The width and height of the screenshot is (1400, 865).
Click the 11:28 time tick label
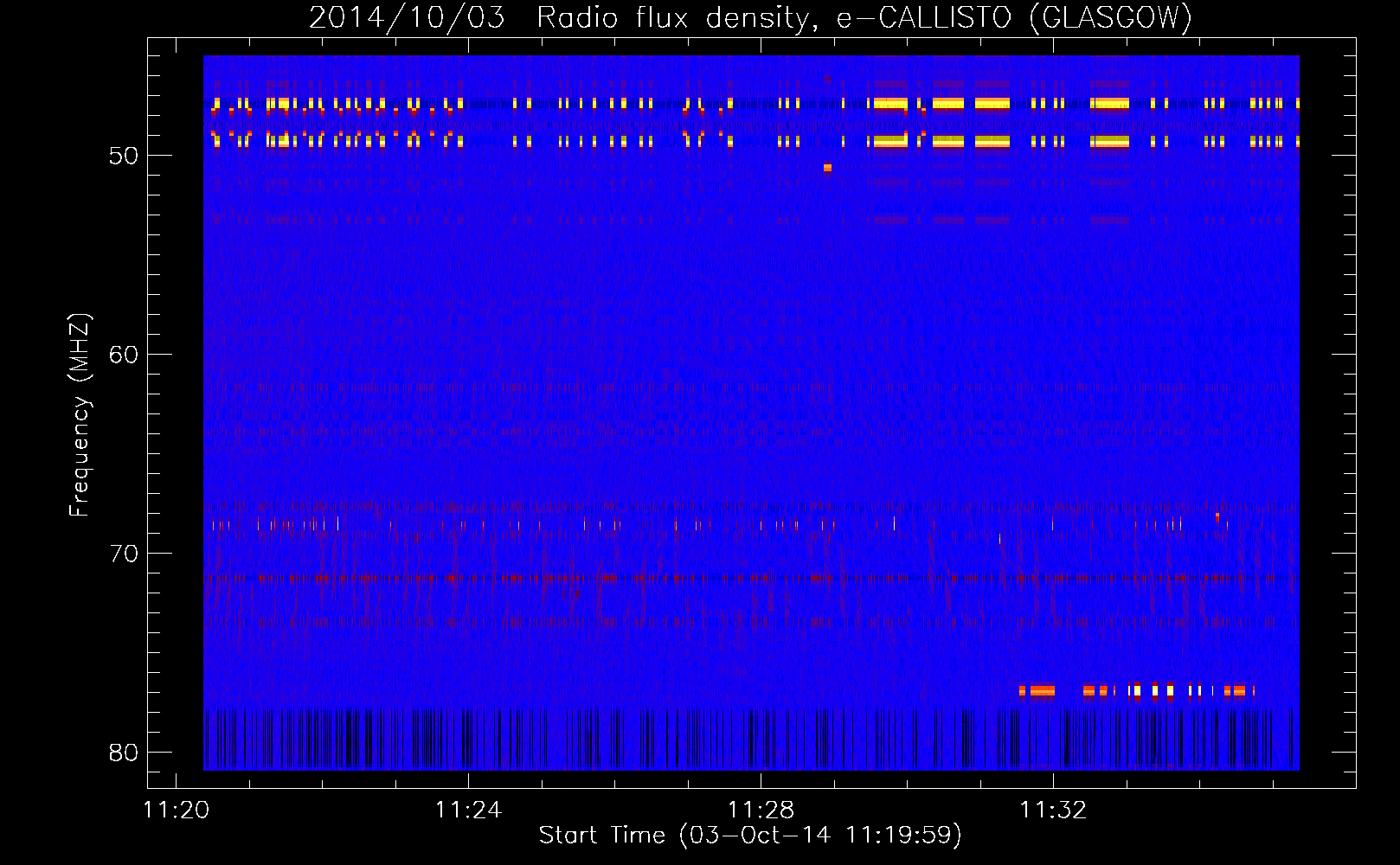761,811
